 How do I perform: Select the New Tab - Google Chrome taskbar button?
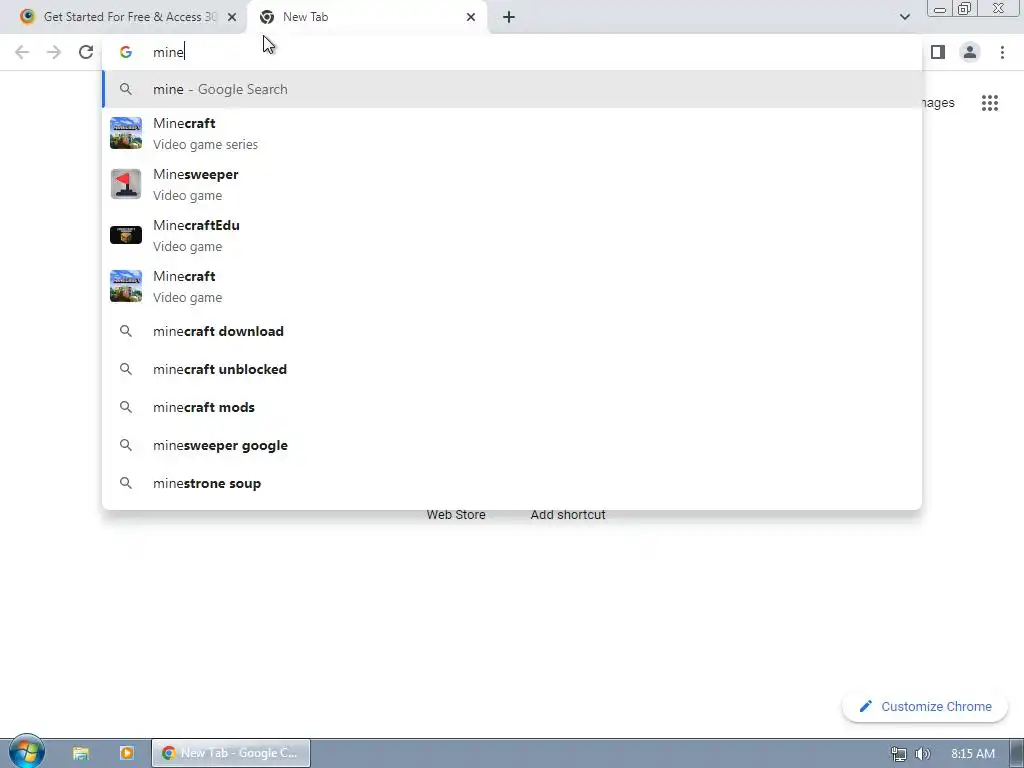click(x=231, y=753)
